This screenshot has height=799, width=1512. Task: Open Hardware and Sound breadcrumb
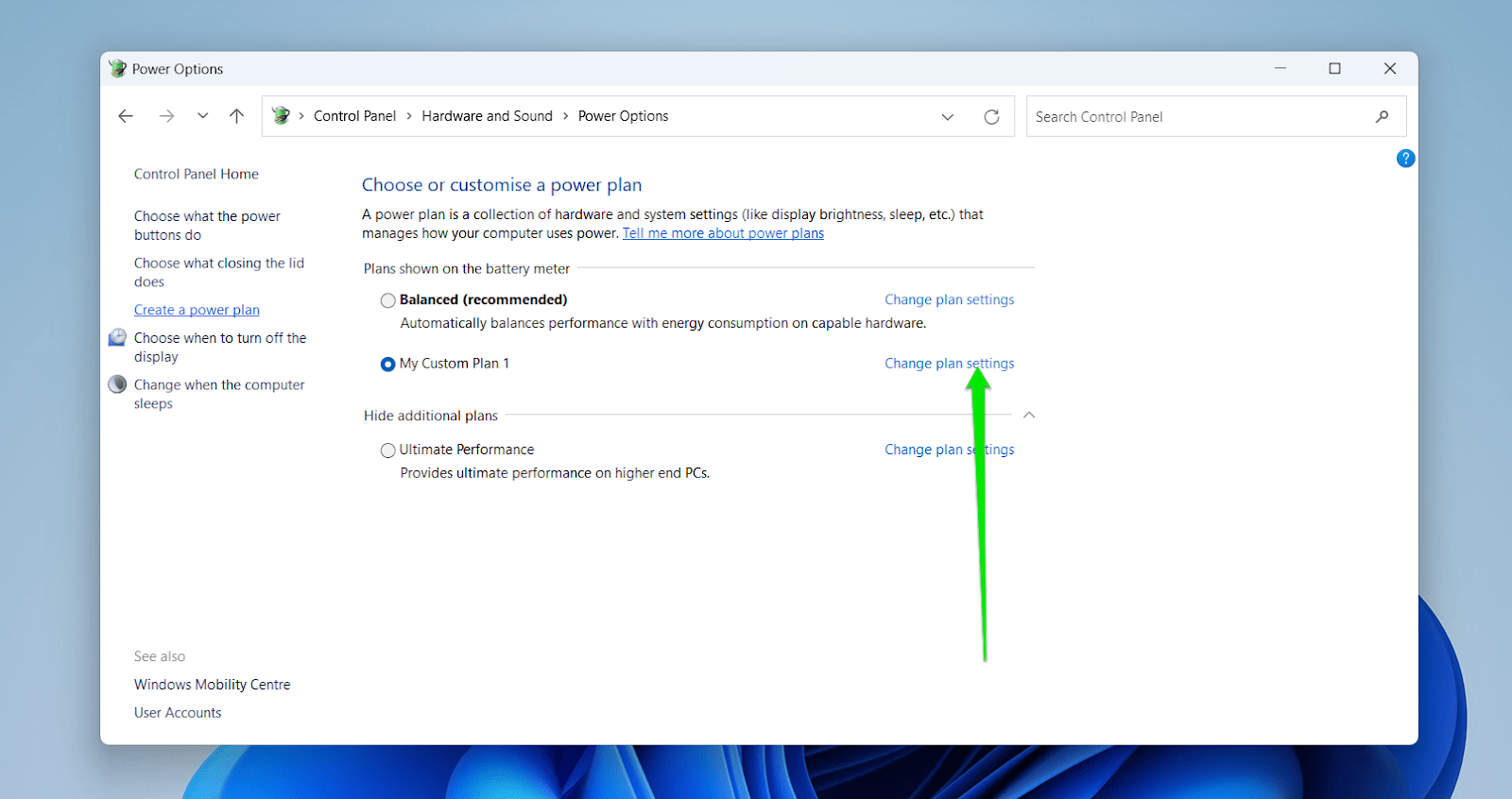[x=487, y=116]
